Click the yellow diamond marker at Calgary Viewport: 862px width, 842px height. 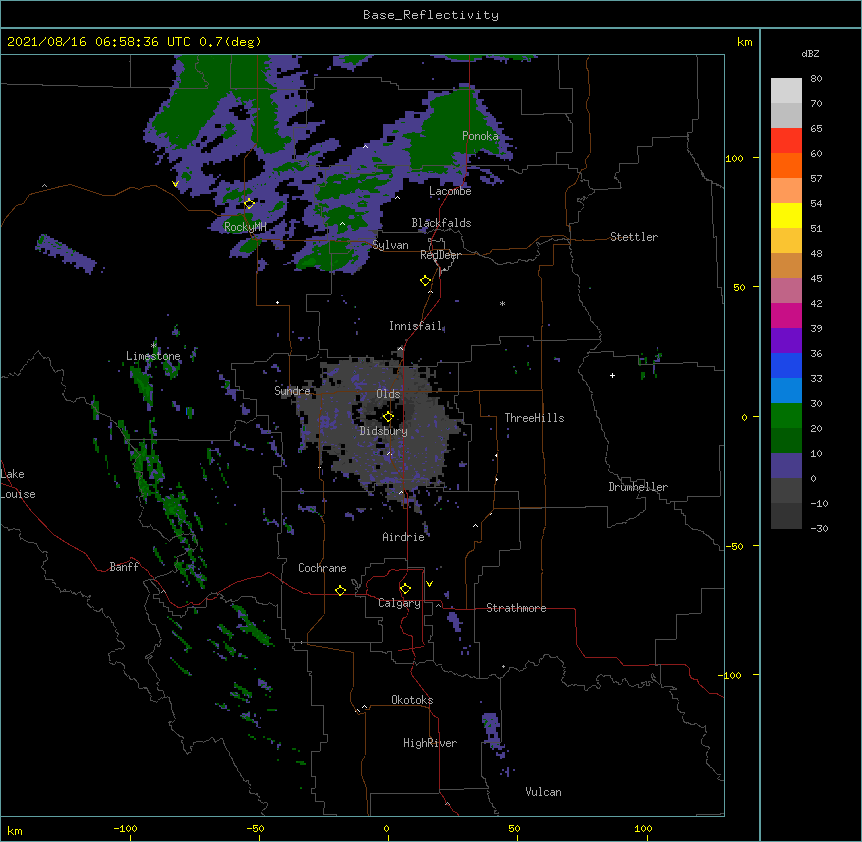[405, 589]
